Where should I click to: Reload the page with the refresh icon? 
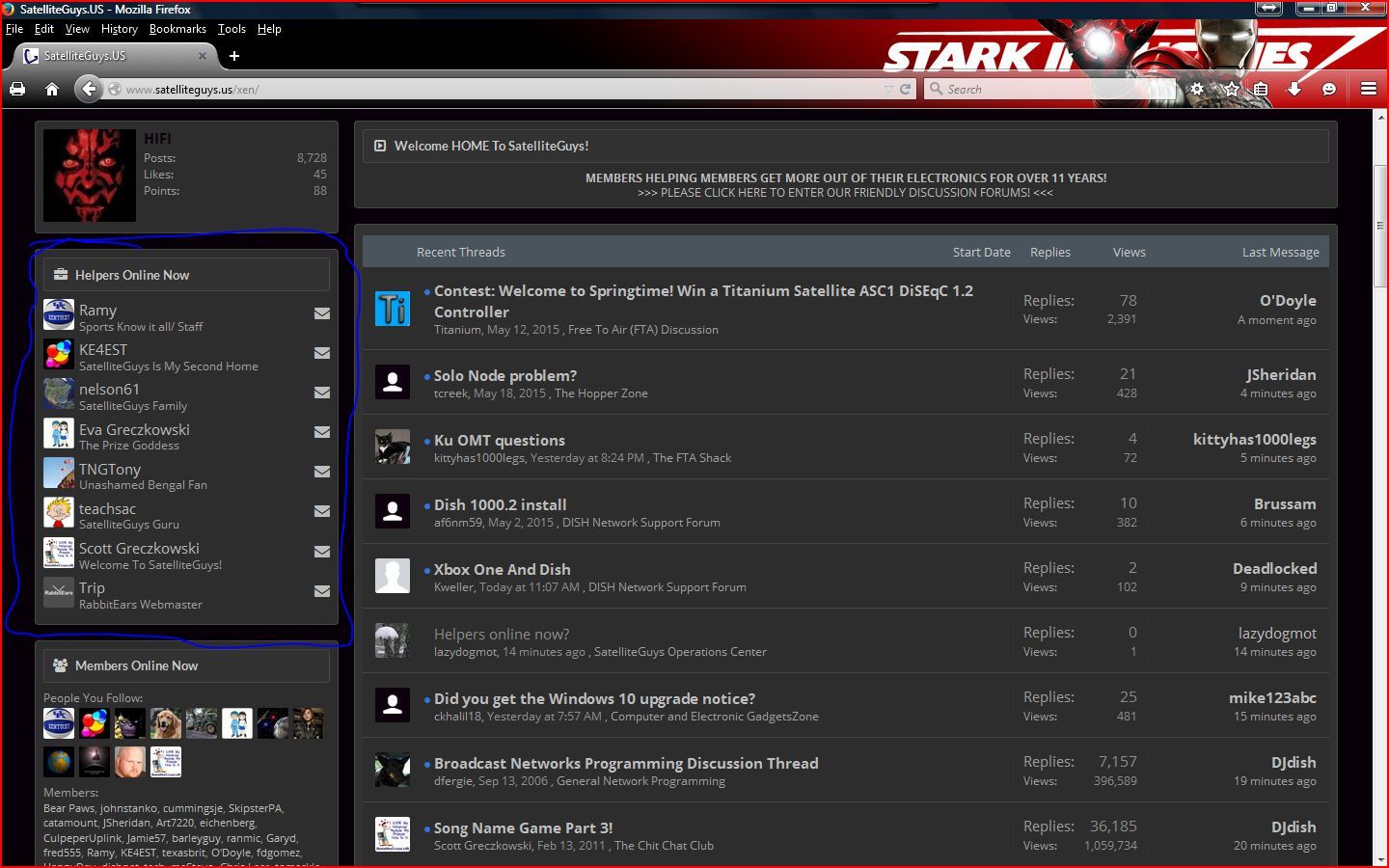coord(905,89)
